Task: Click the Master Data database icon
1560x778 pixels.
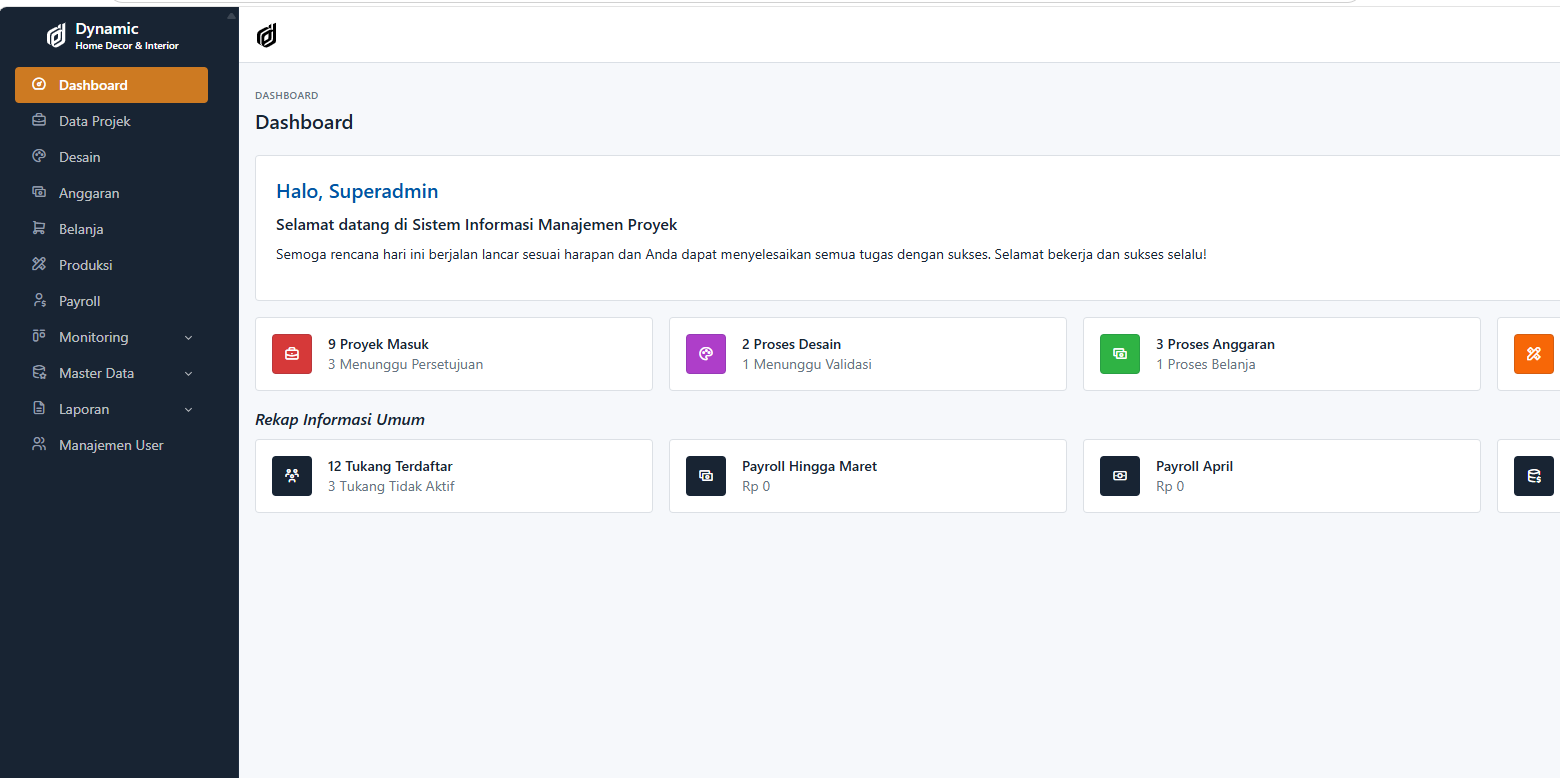Action: 39,373
